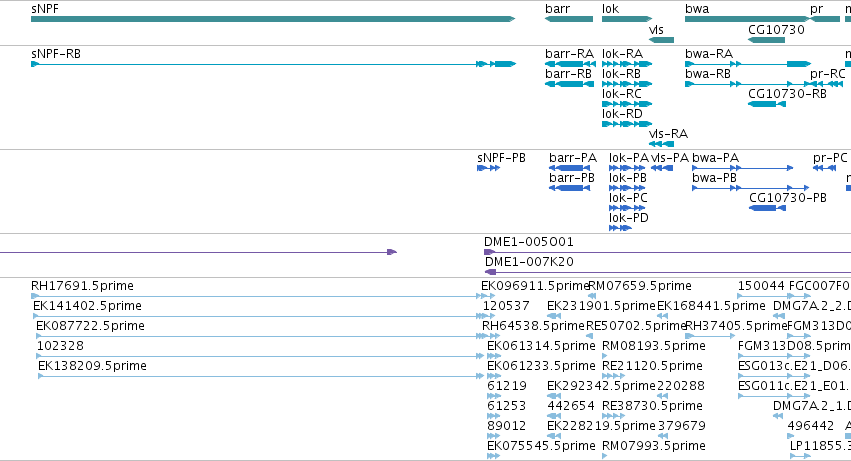The height and width of the screenshot is (461, 851).
Task: Click the pr gene label
Action: click(x=816, y=9)
